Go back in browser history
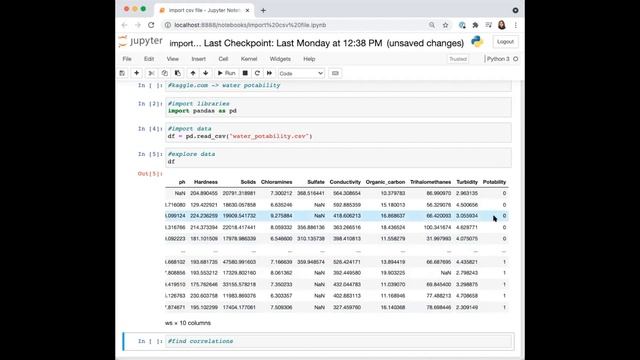 click(x=124, y=25)
